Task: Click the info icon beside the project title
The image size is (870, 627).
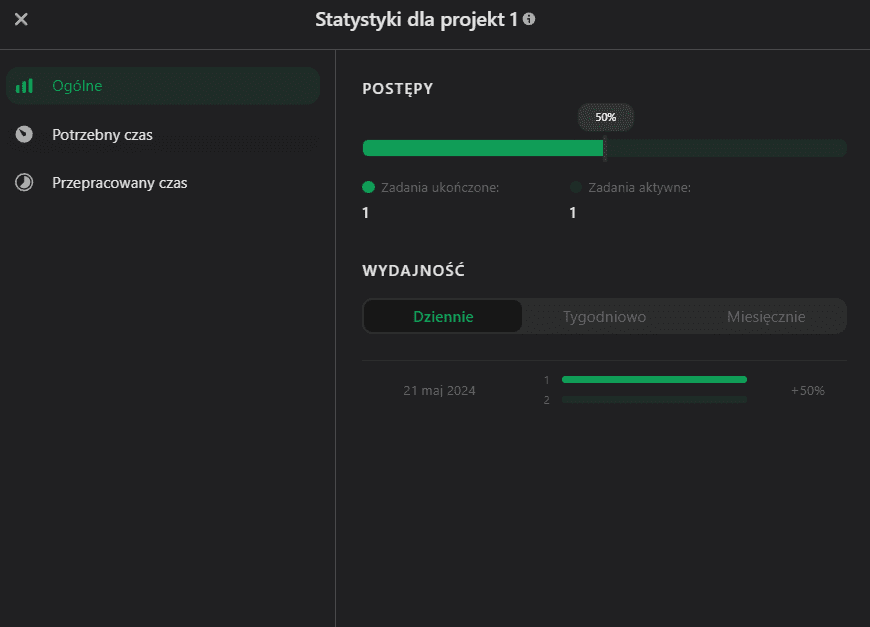Action: [x=529, y=19]
